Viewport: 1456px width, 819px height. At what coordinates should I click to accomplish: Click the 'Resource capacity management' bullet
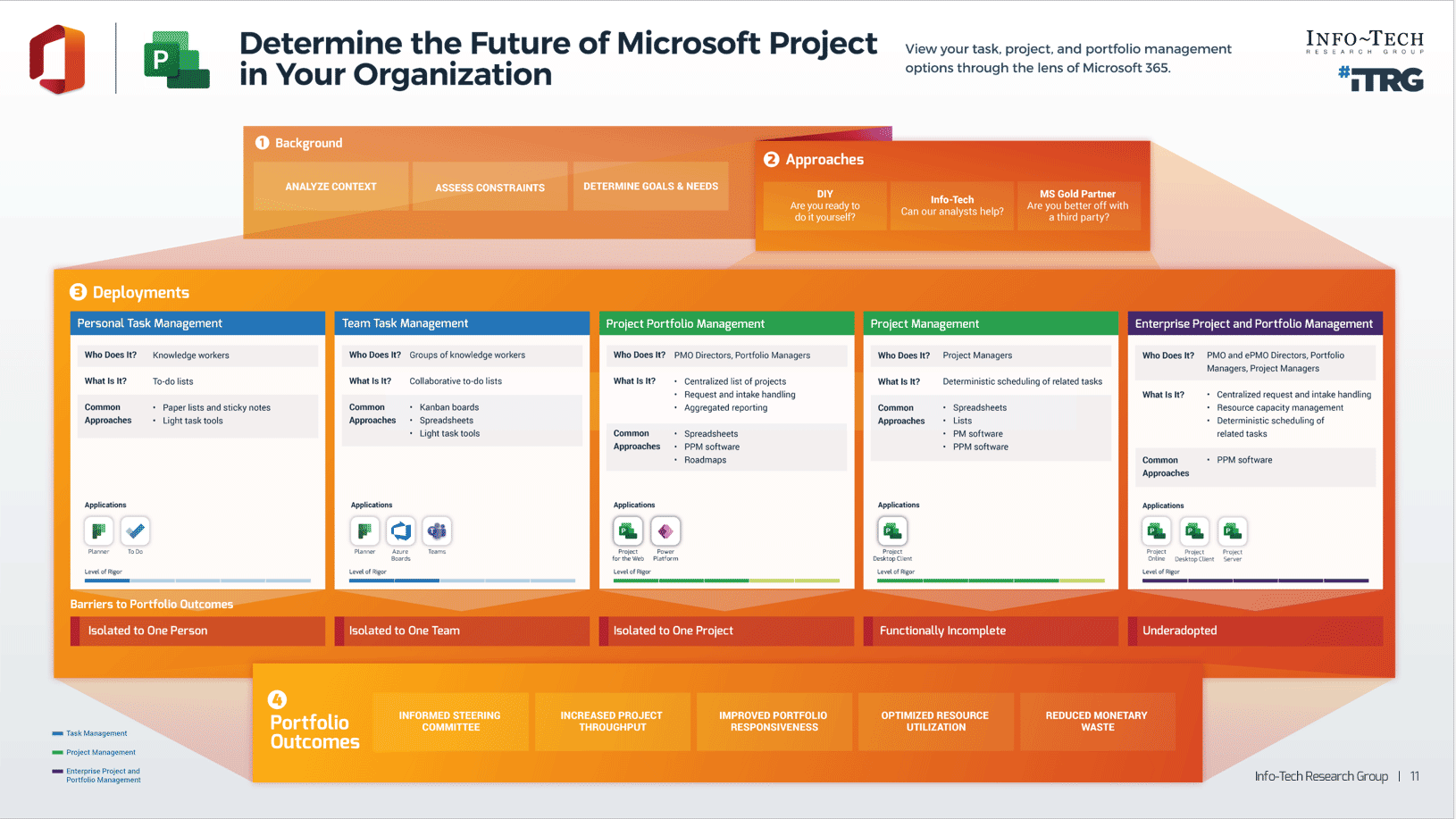pos(1280,407)
